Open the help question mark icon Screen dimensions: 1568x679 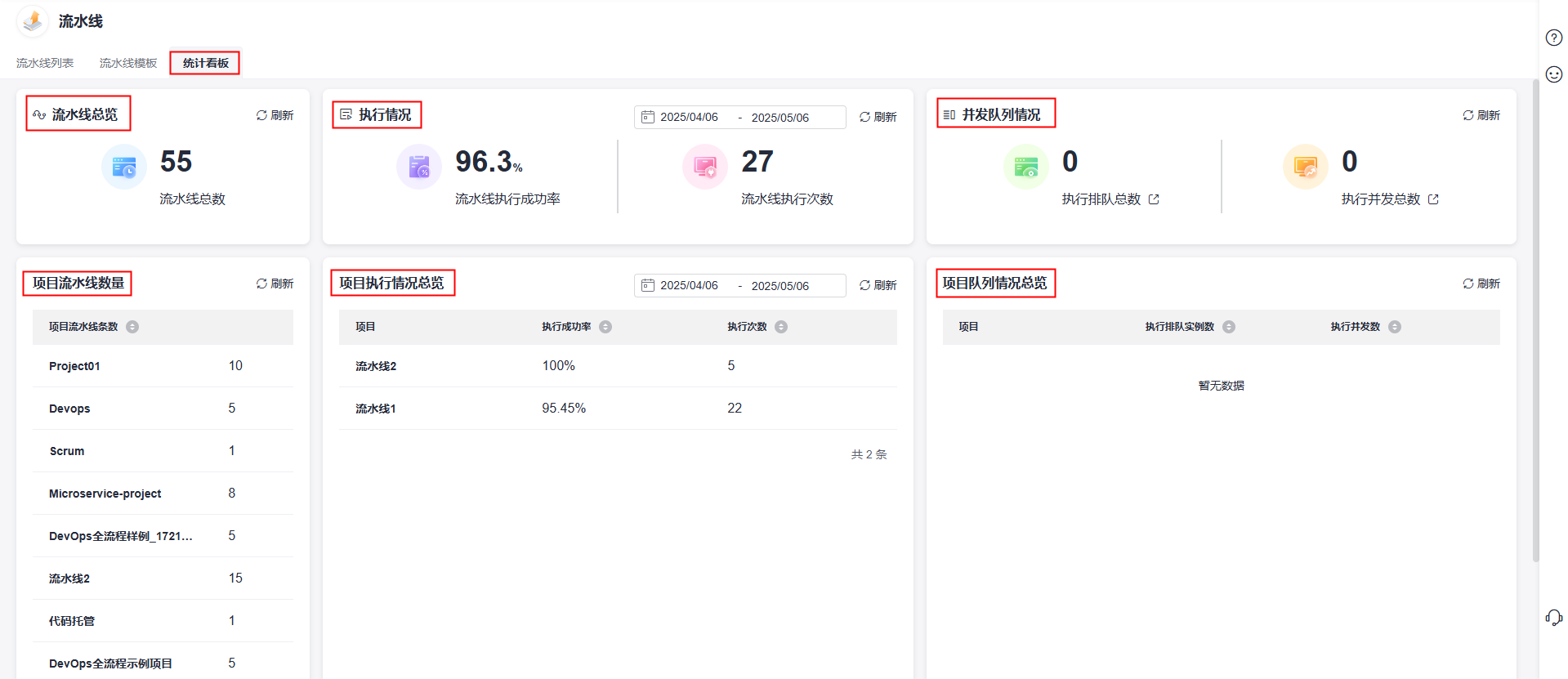click(1554, 38)
